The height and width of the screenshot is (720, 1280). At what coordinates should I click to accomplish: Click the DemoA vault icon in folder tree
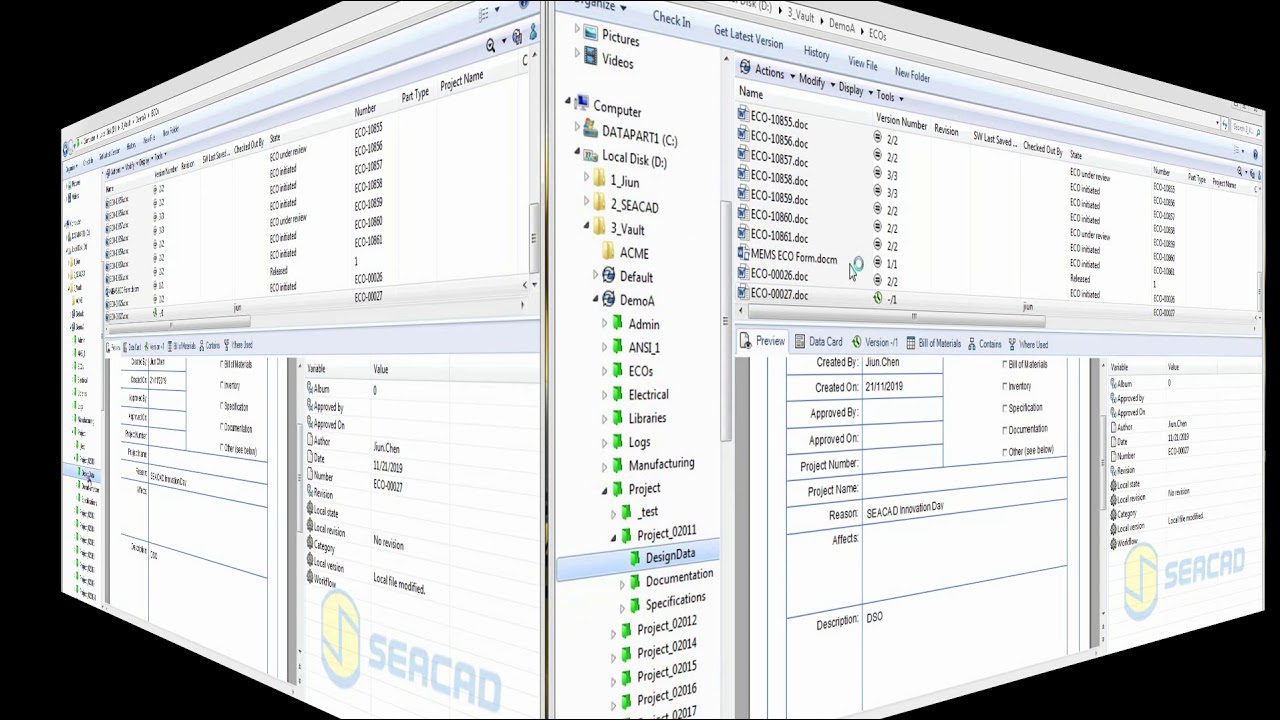[608, 299]
